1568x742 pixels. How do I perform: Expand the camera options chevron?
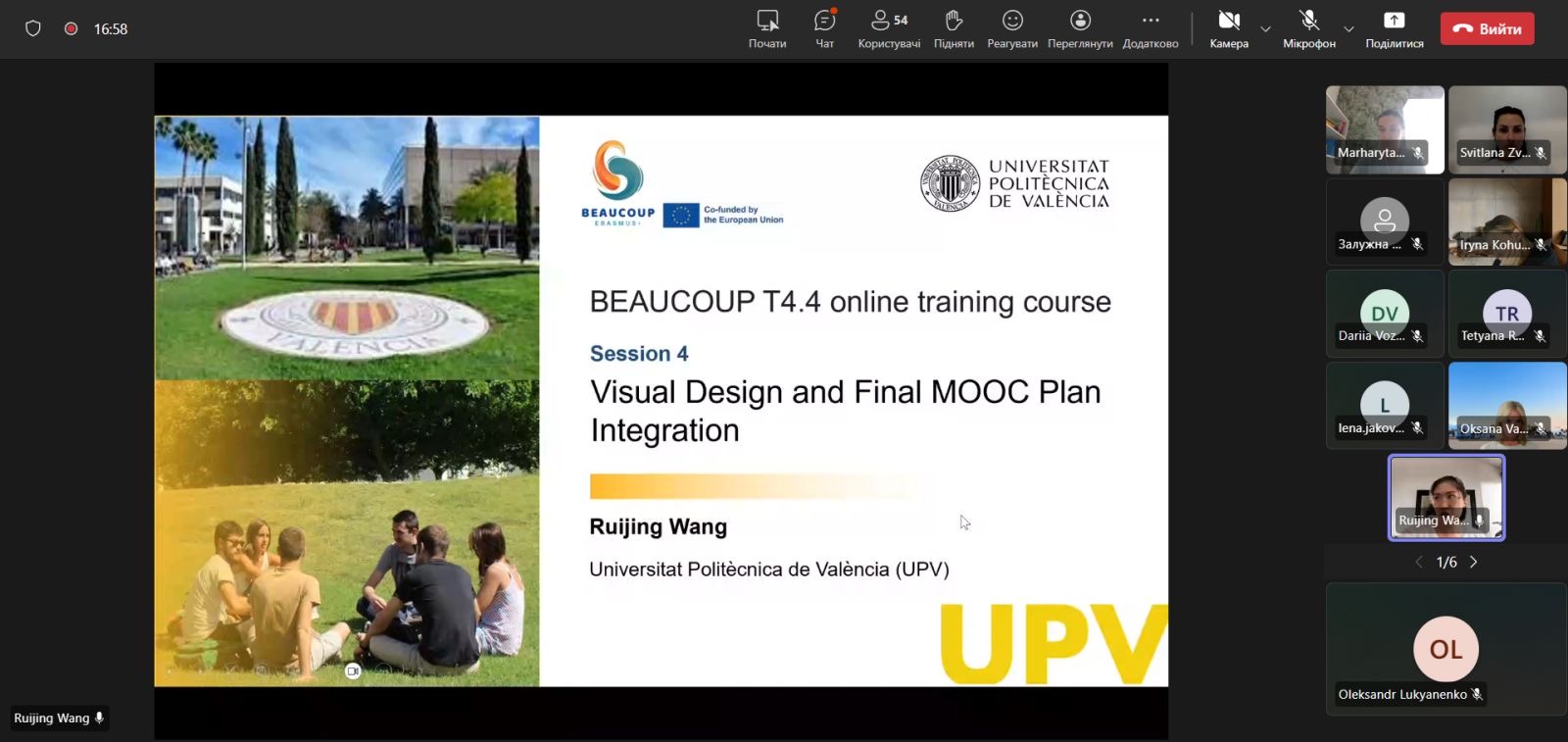tap(1265, 29)
